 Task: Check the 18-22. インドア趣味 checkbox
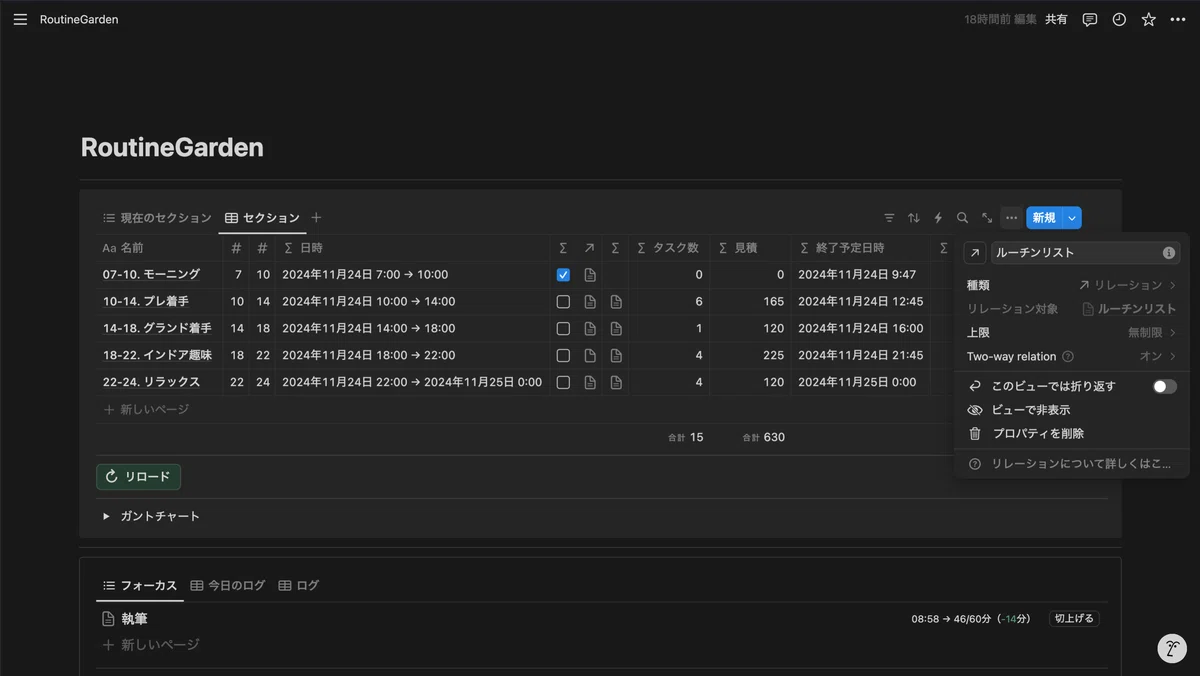(563, 355)
